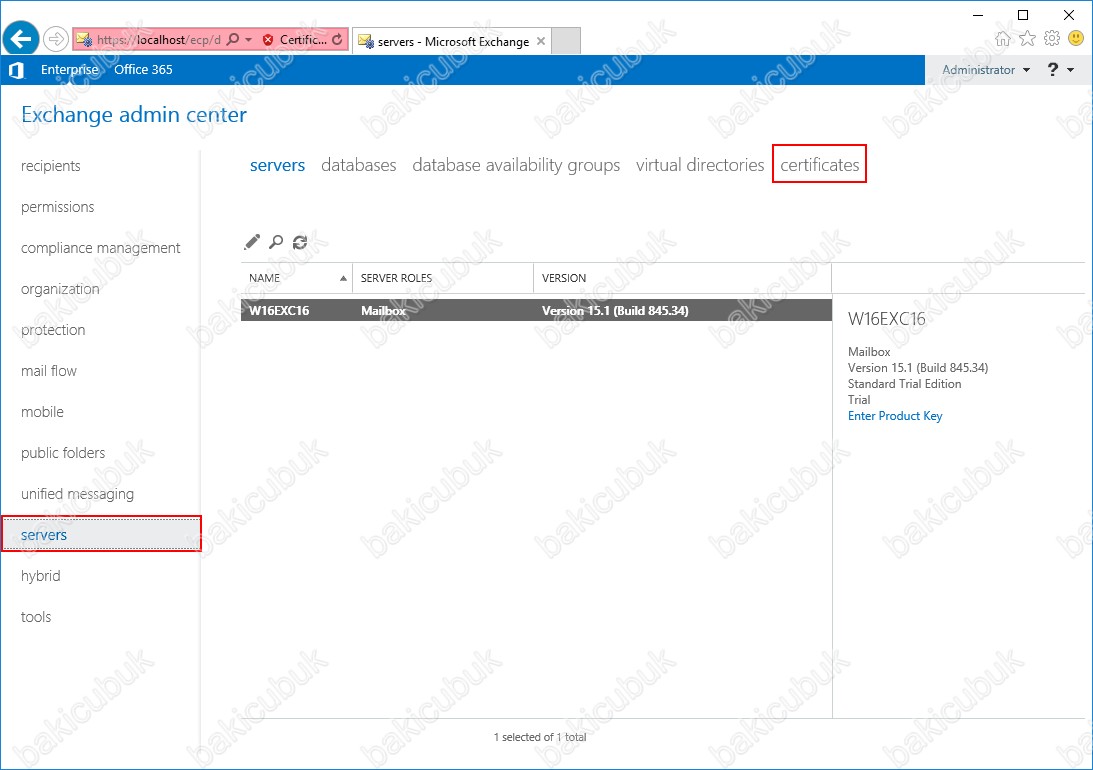Switch to the databases tab
The height and width of the screenshot is (770, 1093).
point(358,165)
